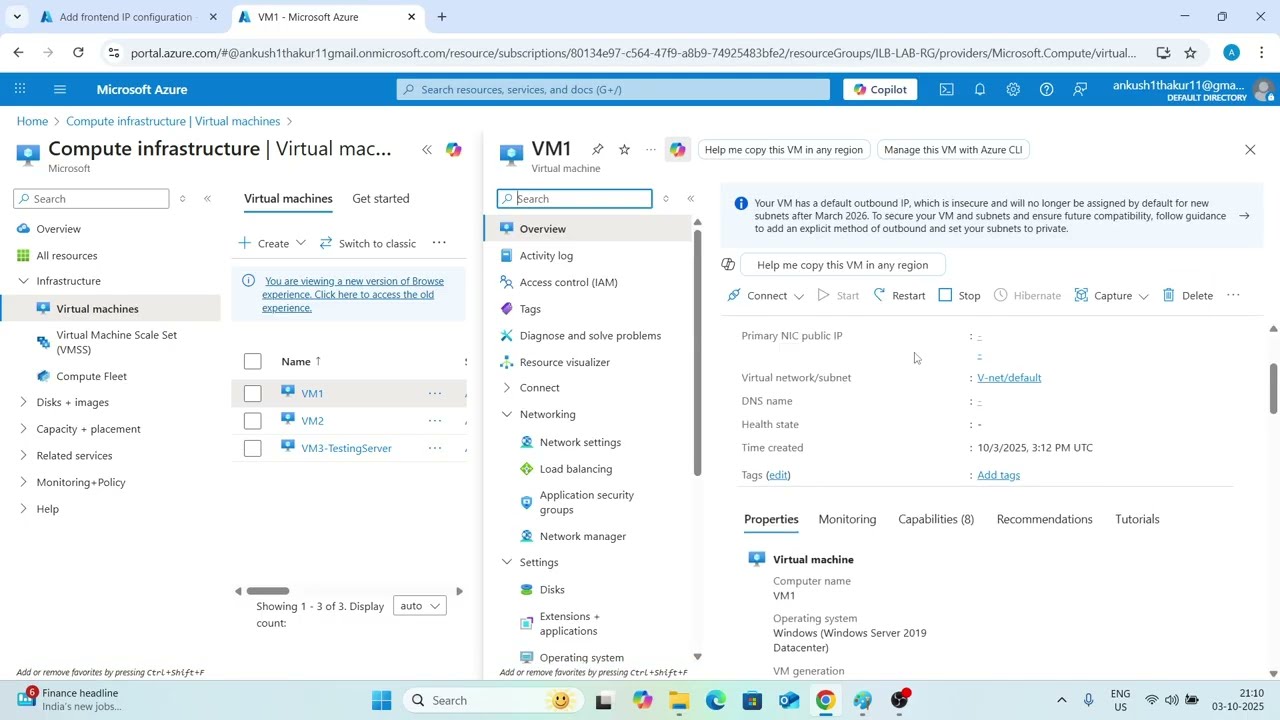The image size is (1280, 720).
Task: Select the checkbox for VM3-TestingServer row
Action: 252,448
